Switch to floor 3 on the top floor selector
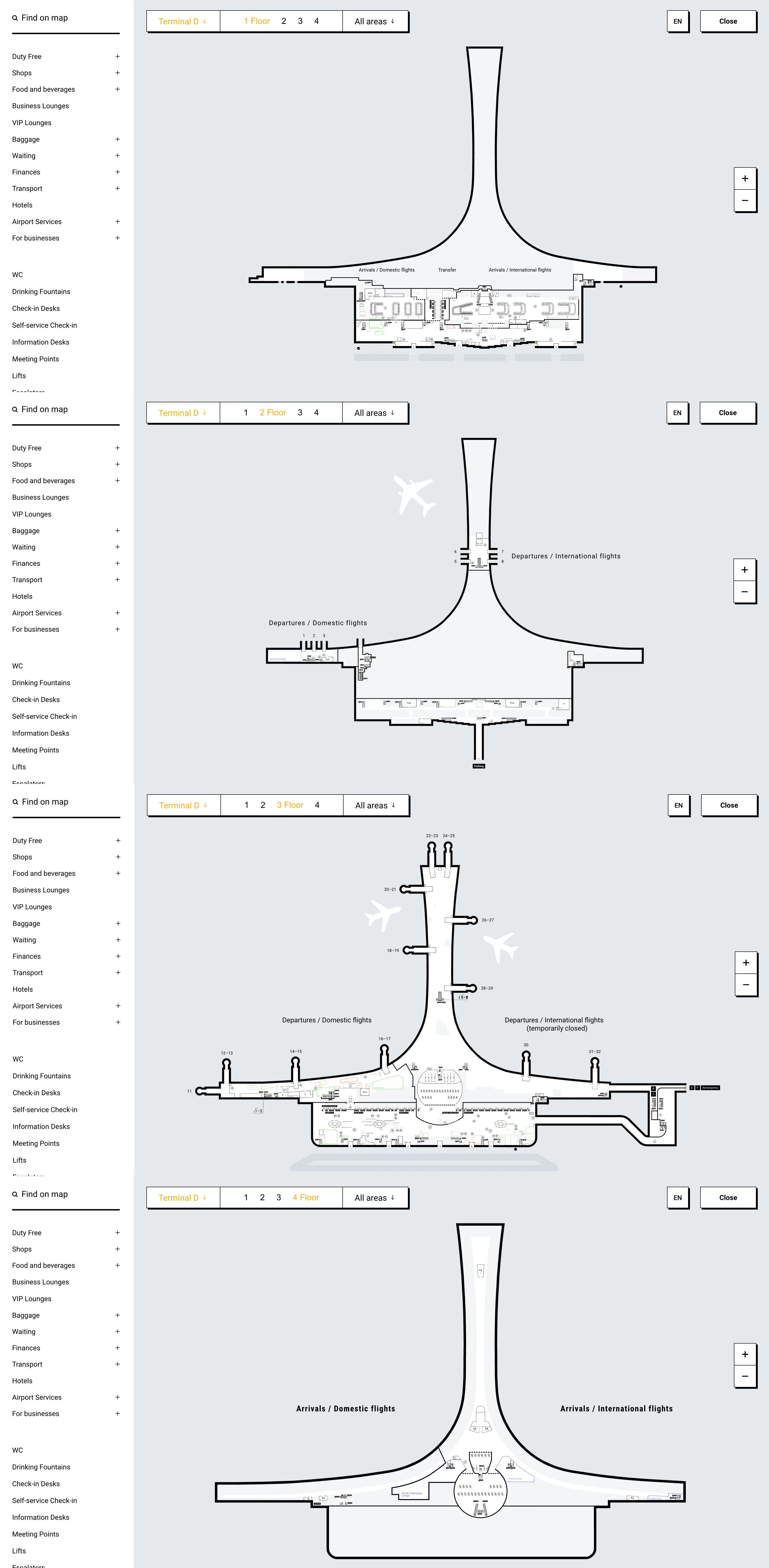 (300, 21)
